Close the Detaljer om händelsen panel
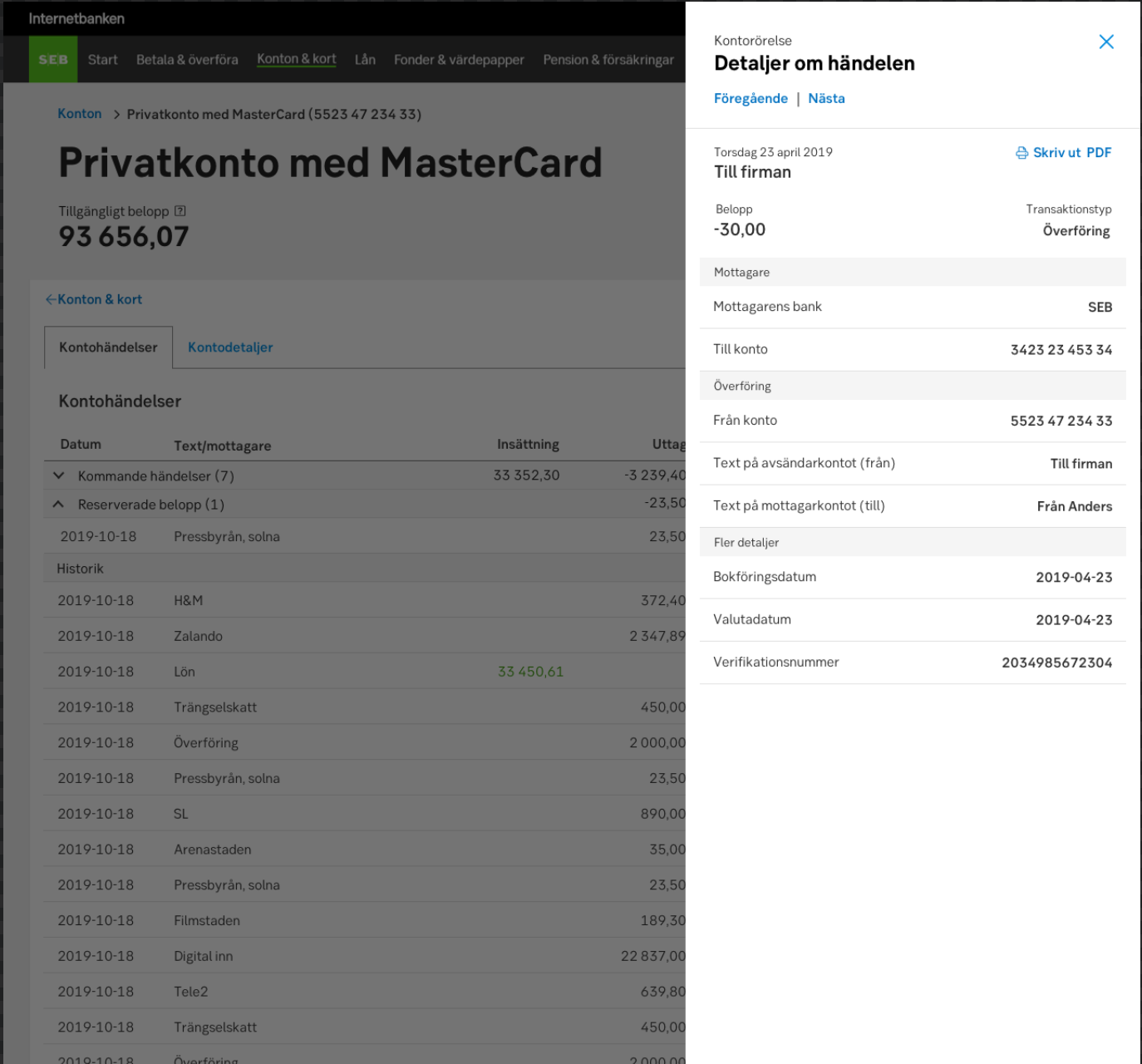 click(x=1106, y=42)
